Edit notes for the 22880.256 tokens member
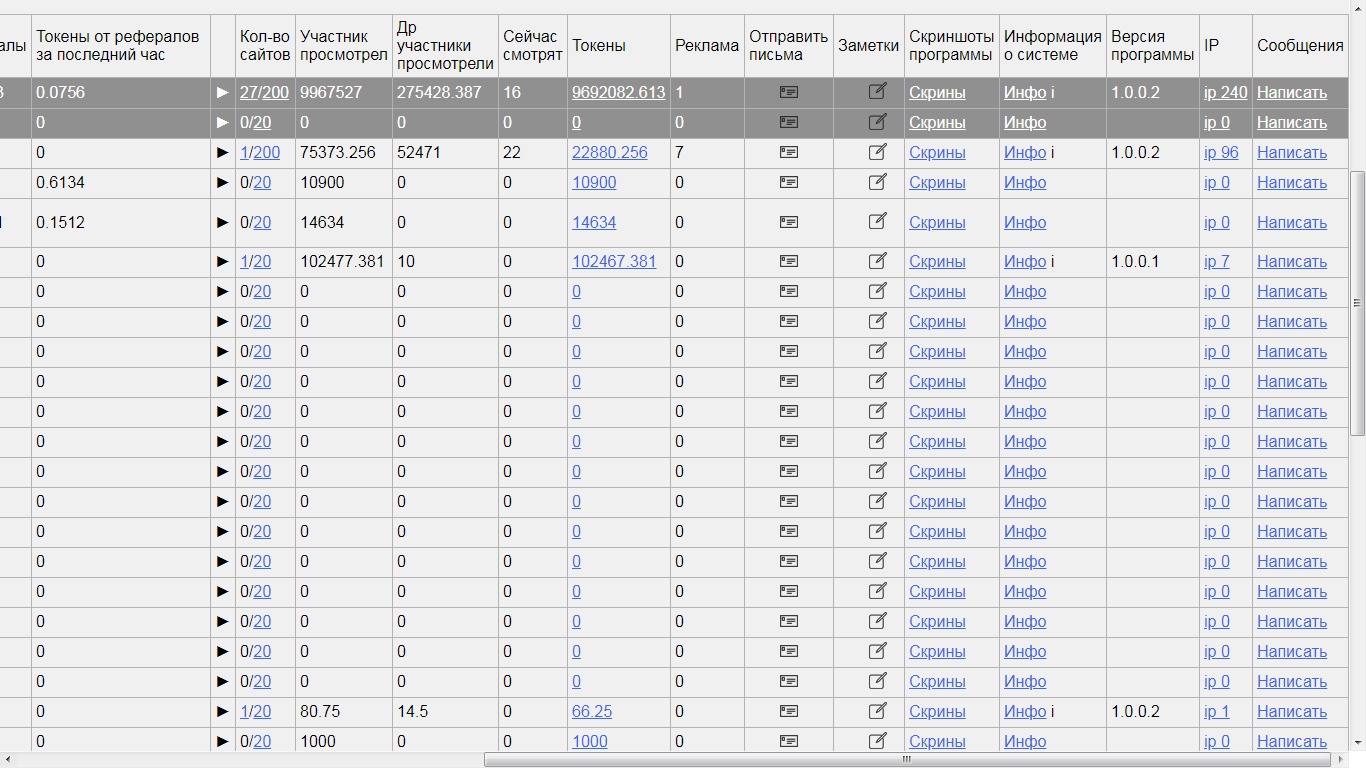Viewport: 1366px width, 768px height. pos(877,152)
